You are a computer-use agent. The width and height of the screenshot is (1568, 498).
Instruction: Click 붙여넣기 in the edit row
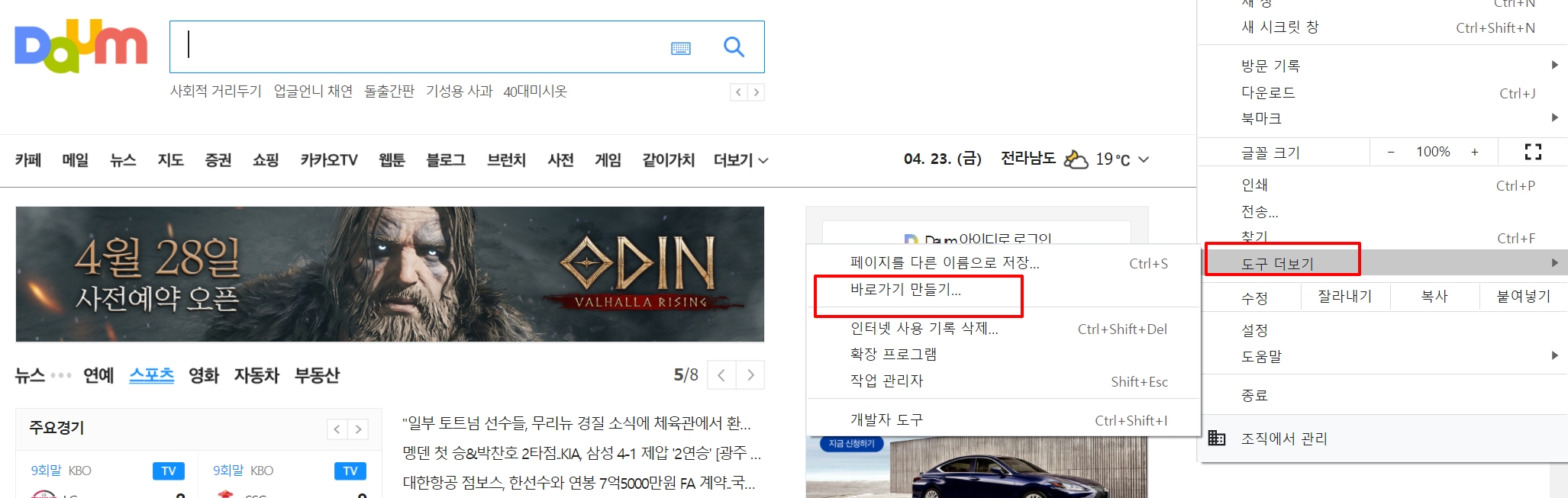(1524, 297)
